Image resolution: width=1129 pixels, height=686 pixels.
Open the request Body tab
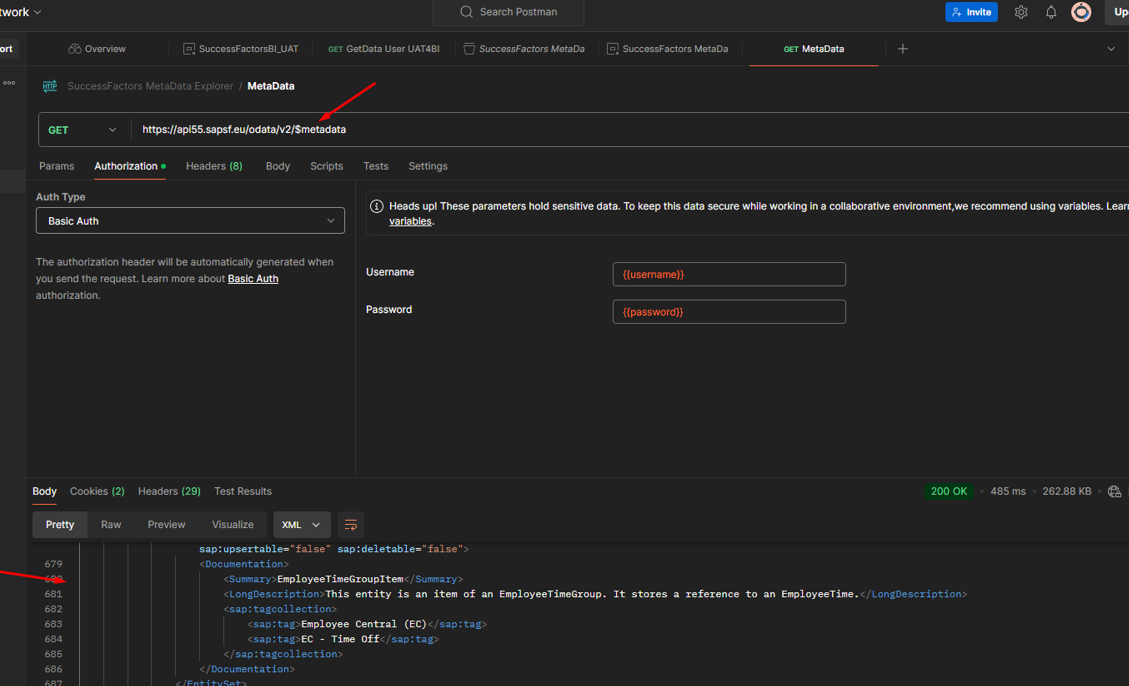click(278, 166)
